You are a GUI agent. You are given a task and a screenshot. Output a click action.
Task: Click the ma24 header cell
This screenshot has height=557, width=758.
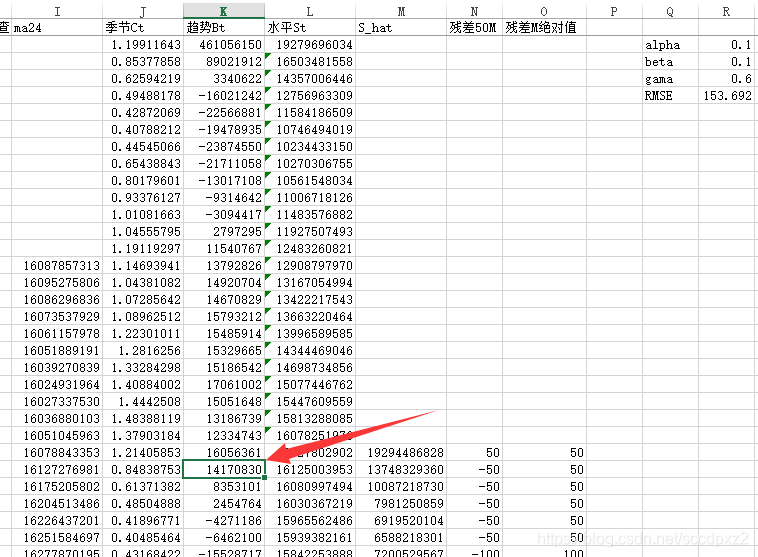[57, 28]
